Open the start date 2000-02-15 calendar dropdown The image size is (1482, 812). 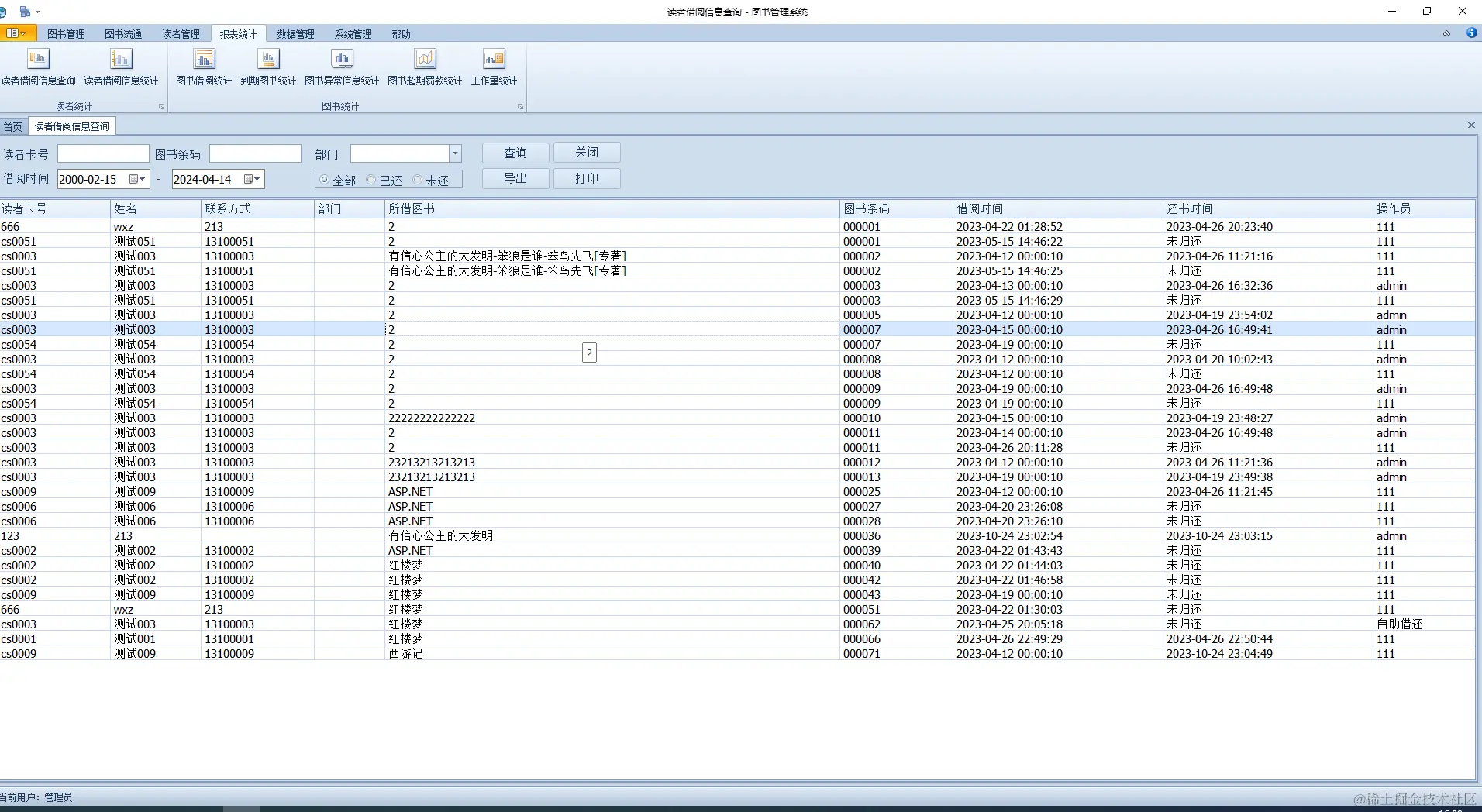click(x=138, y=179)
